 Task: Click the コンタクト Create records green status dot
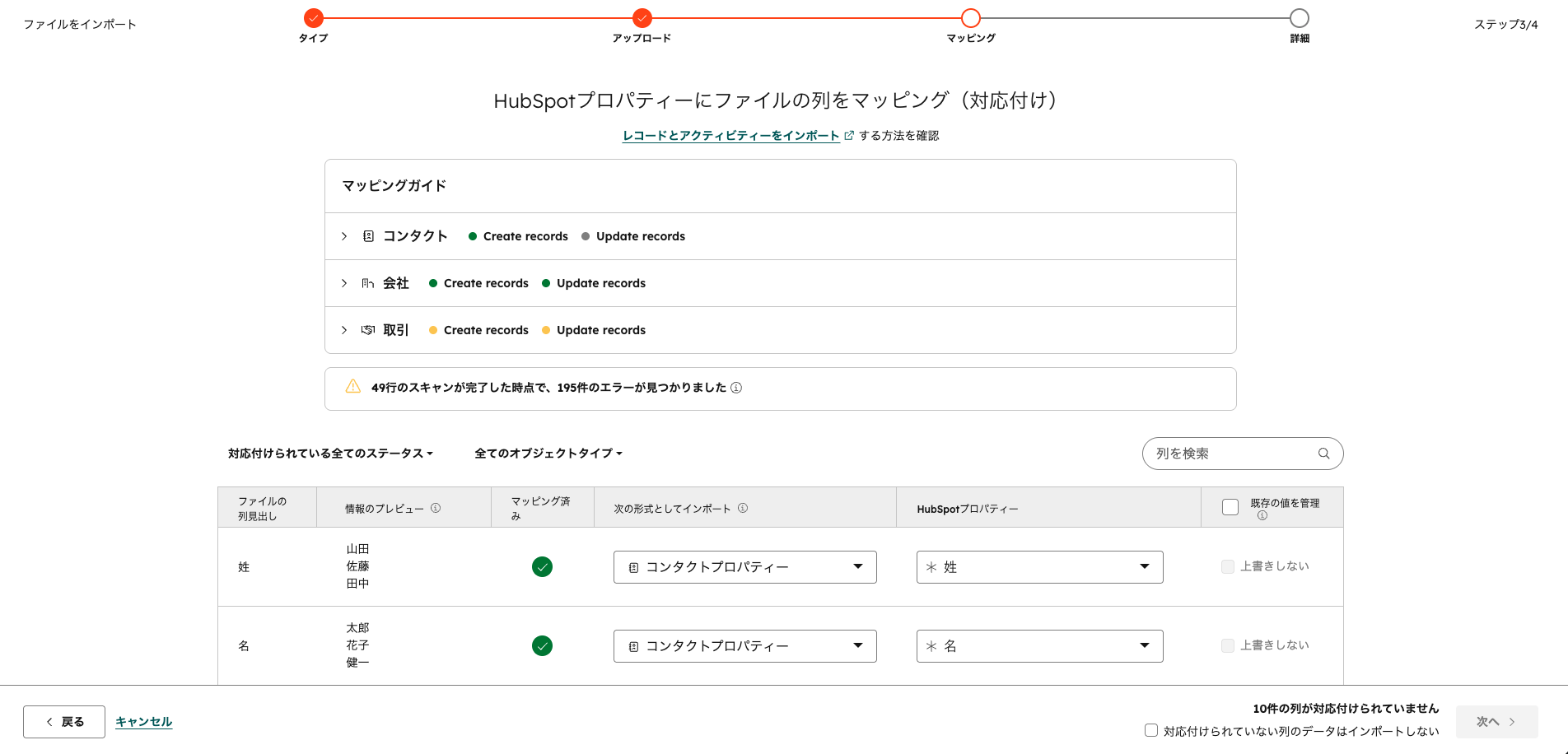click(473, 236)
